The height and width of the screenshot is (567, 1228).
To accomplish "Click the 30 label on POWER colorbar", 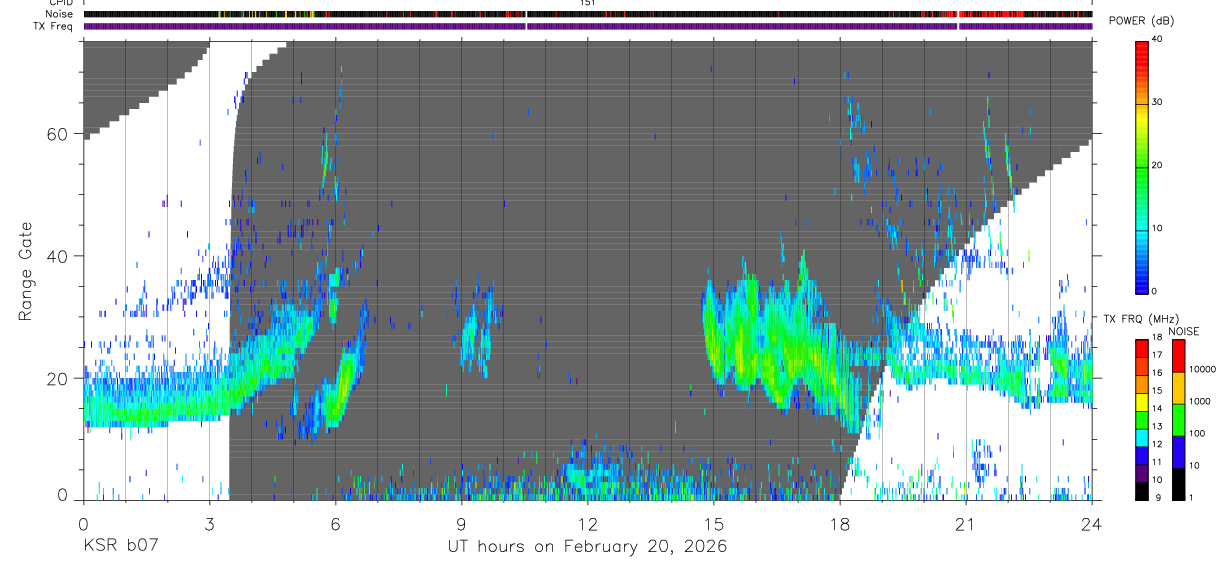I will coord(1157,102).
